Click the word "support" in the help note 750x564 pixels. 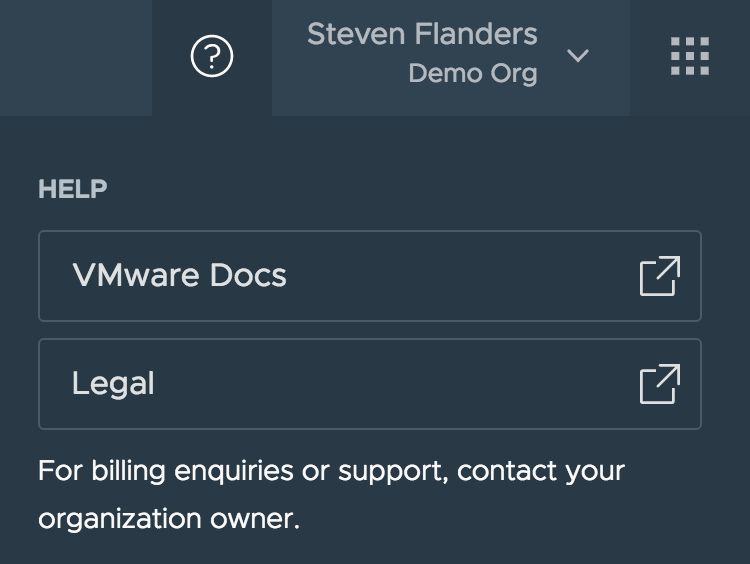(x=391, y=471)
